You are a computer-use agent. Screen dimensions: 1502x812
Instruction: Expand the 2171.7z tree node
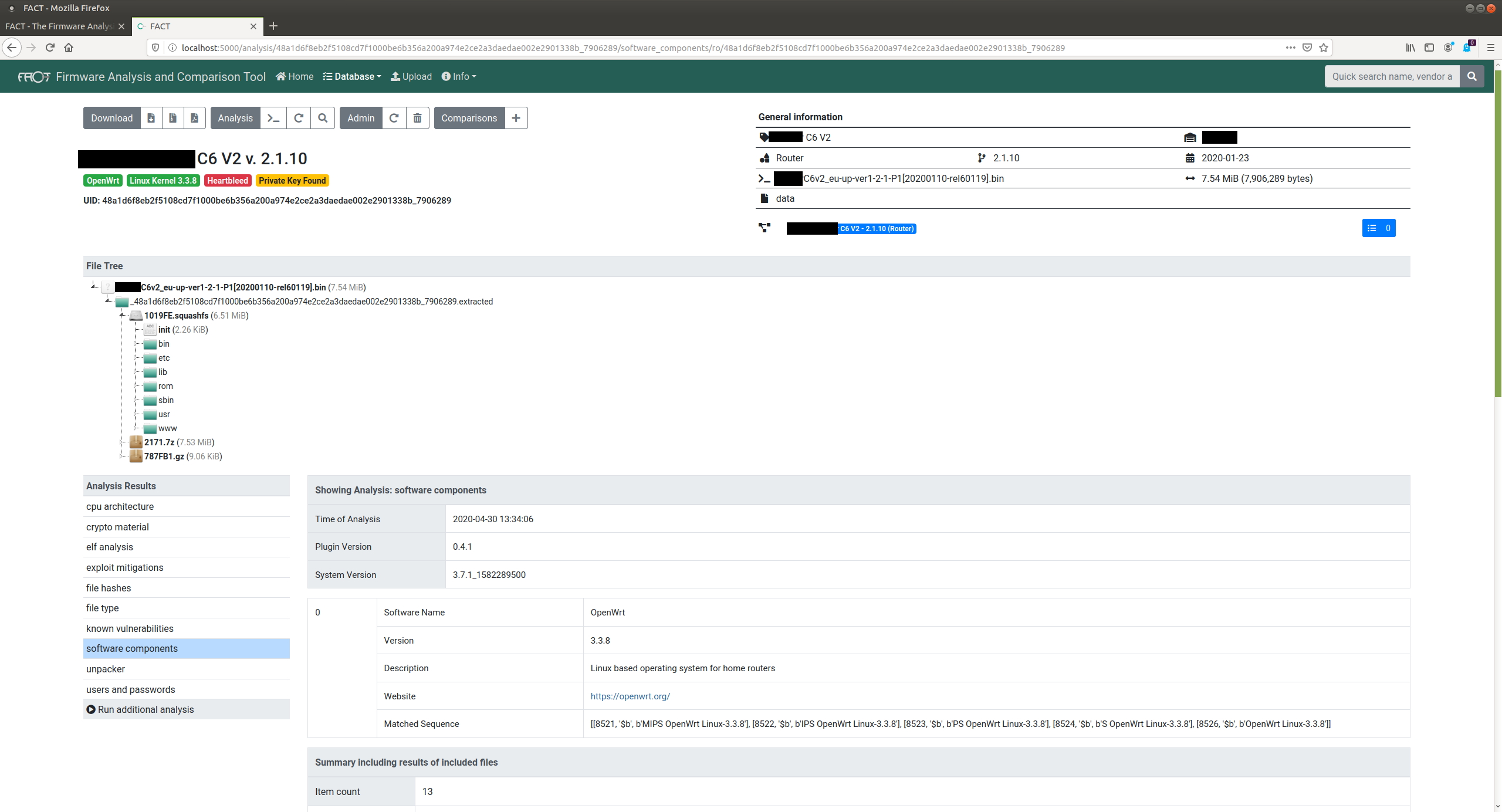[121, 442]
